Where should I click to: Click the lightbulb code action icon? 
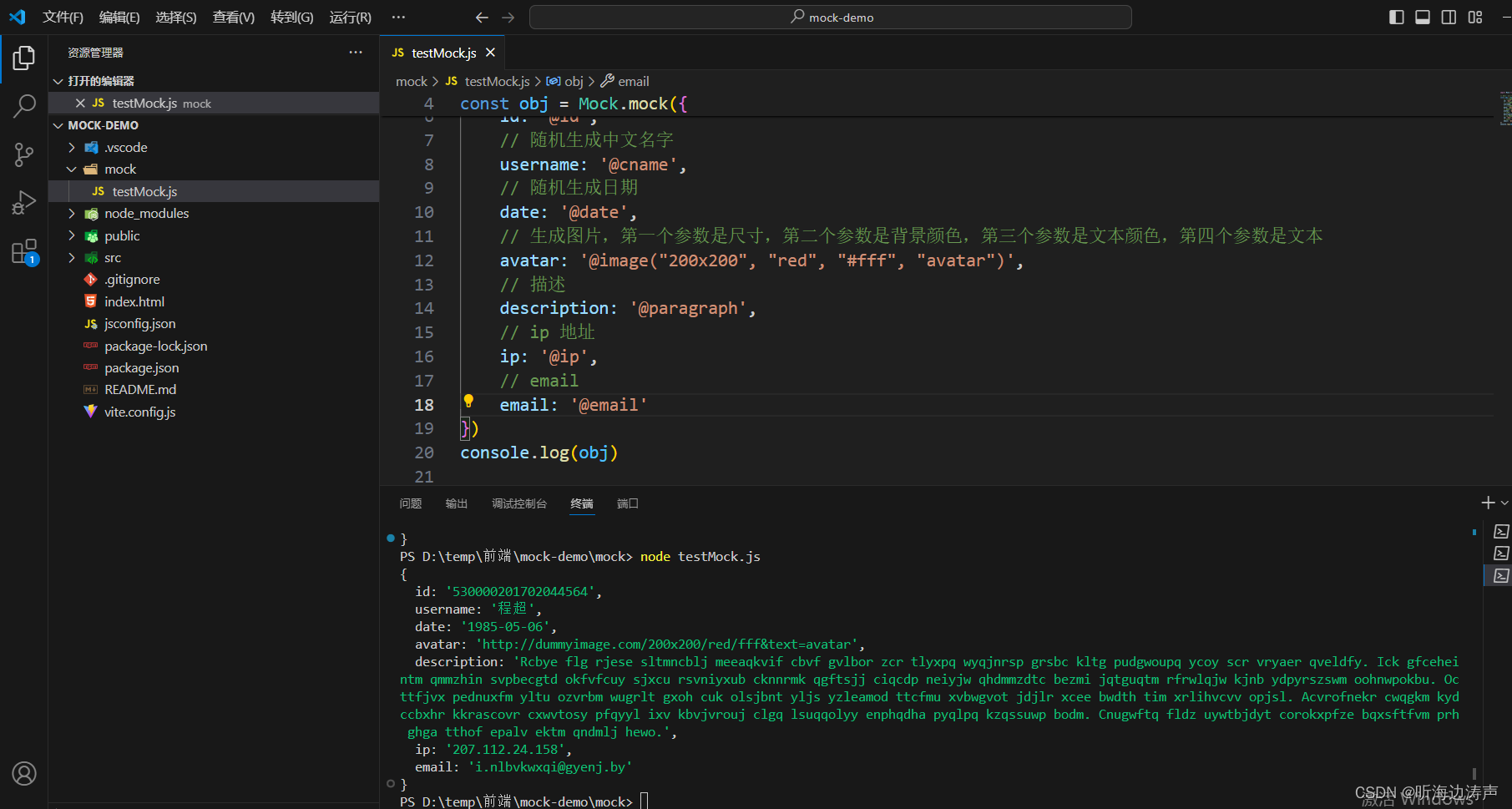point(468,401)
